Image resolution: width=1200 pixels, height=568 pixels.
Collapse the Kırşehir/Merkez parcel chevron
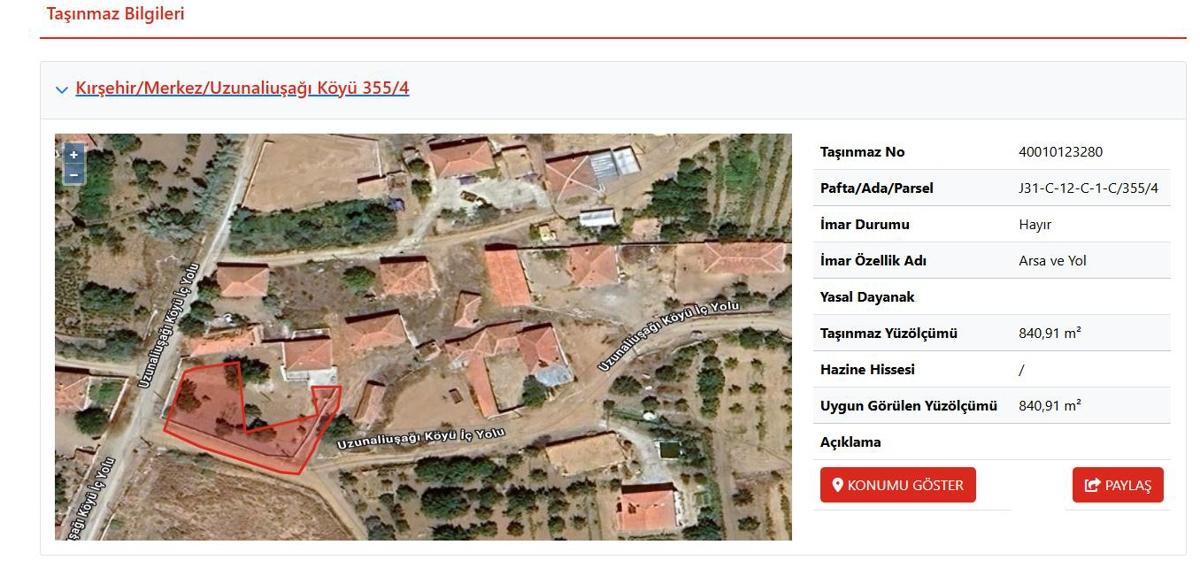pyautogui.click(x=62, y=90)
